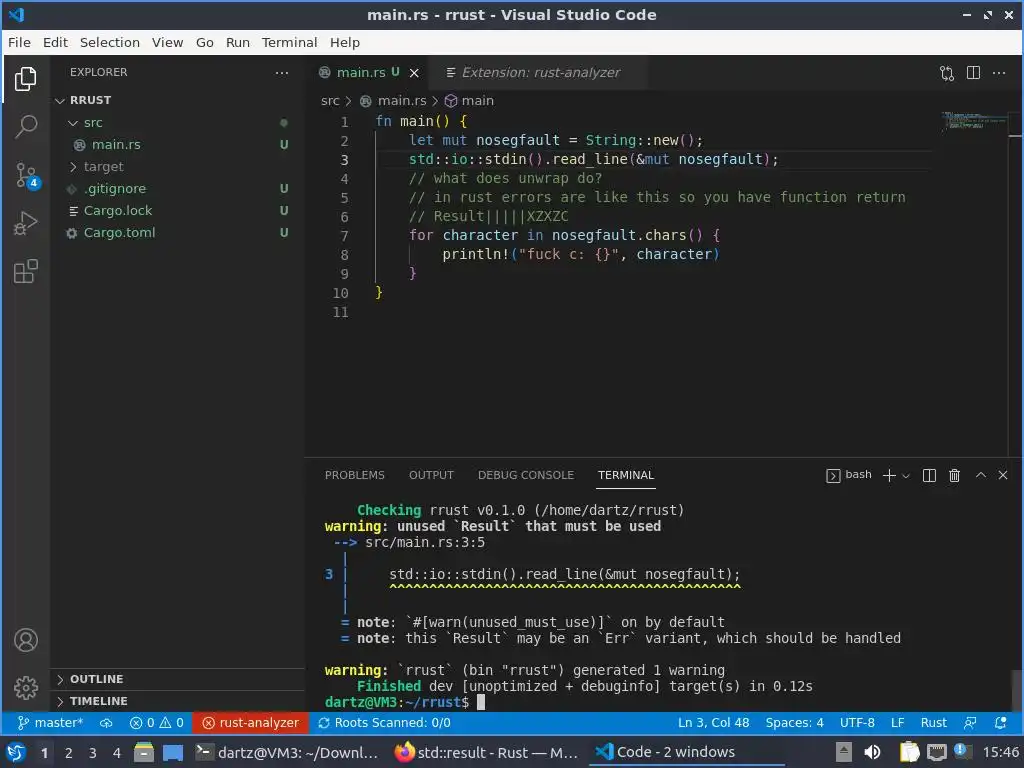Screen dimensions: 1024x768
Task: Click rust-analyzer status bar item
Action: click(250, 723)
